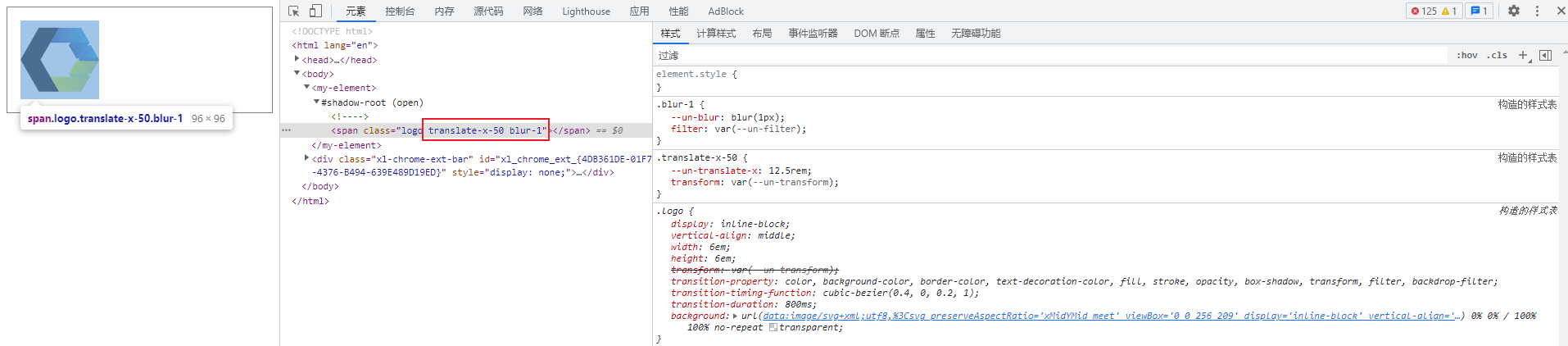Click the .logo selector
Screen dimensions: 1568x346
click(669, 211)
